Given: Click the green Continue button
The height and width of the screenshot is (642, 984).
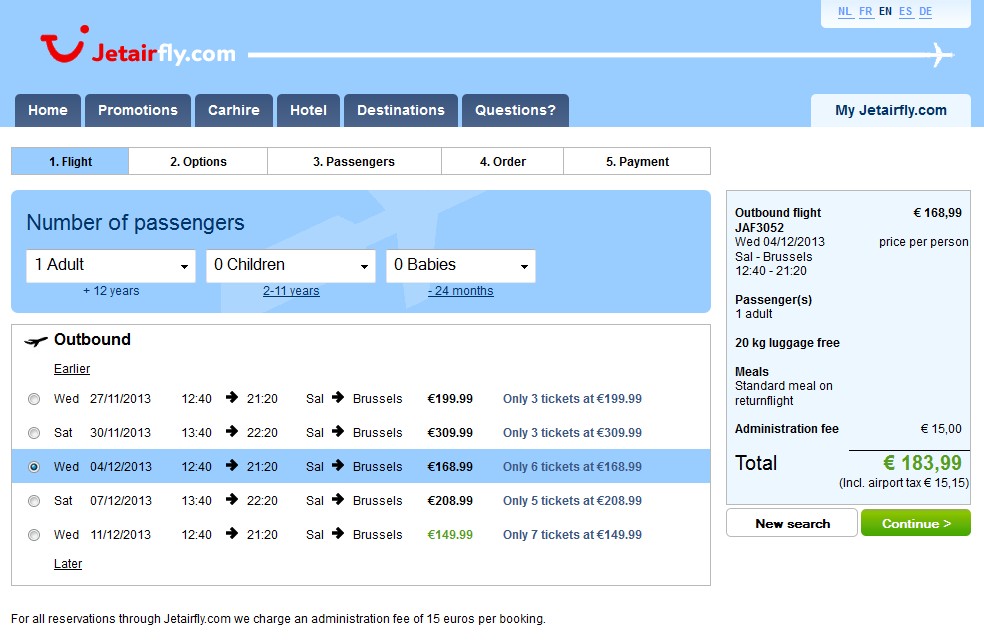Looking at the screenshot, I should point(916,523).
